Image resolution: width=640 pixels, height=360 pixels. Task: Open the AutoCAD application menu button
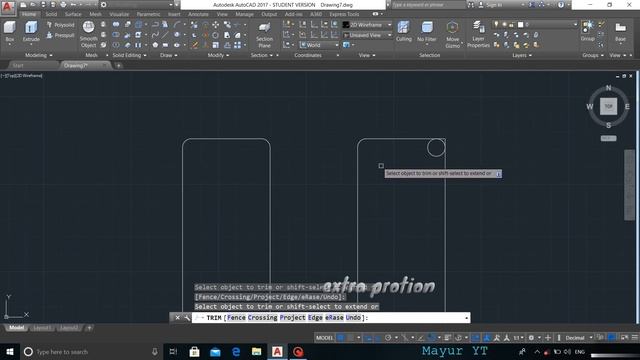[8, 7]
